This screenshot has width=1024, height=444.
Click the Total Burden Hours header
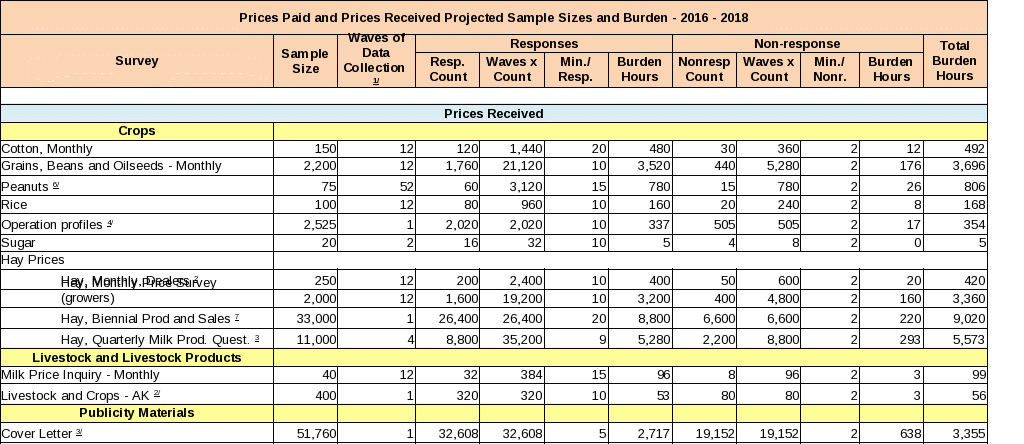[x=955, y=61]
